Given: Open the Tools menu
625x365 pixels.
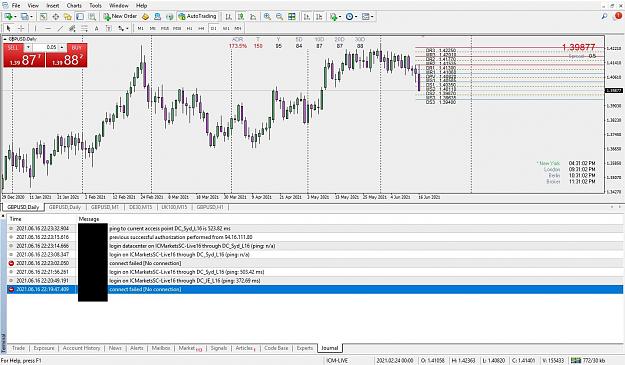Looking at the screenshot, I should point(95,6).
